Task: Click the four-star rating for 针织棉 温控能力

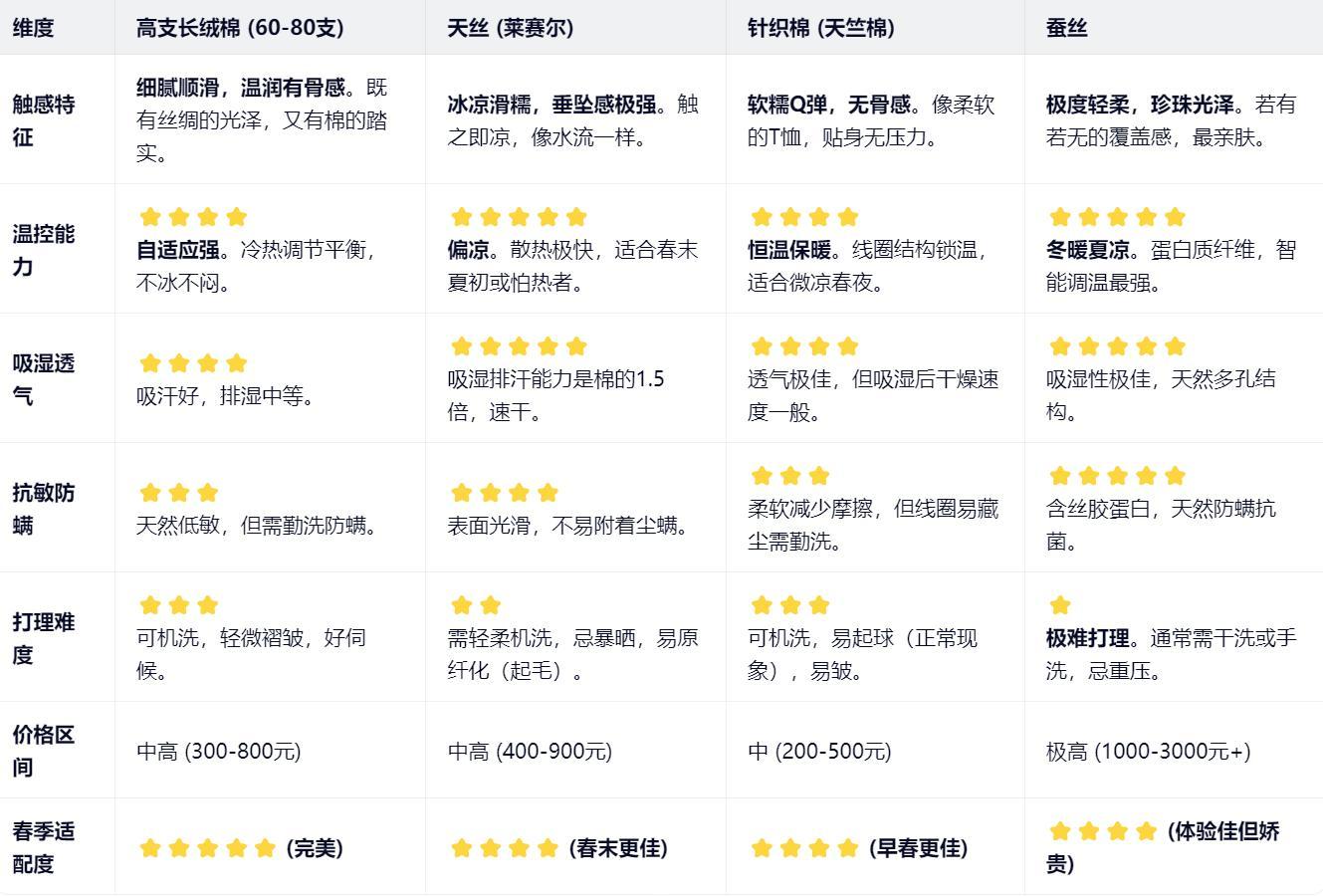Action: pos(804,217)
